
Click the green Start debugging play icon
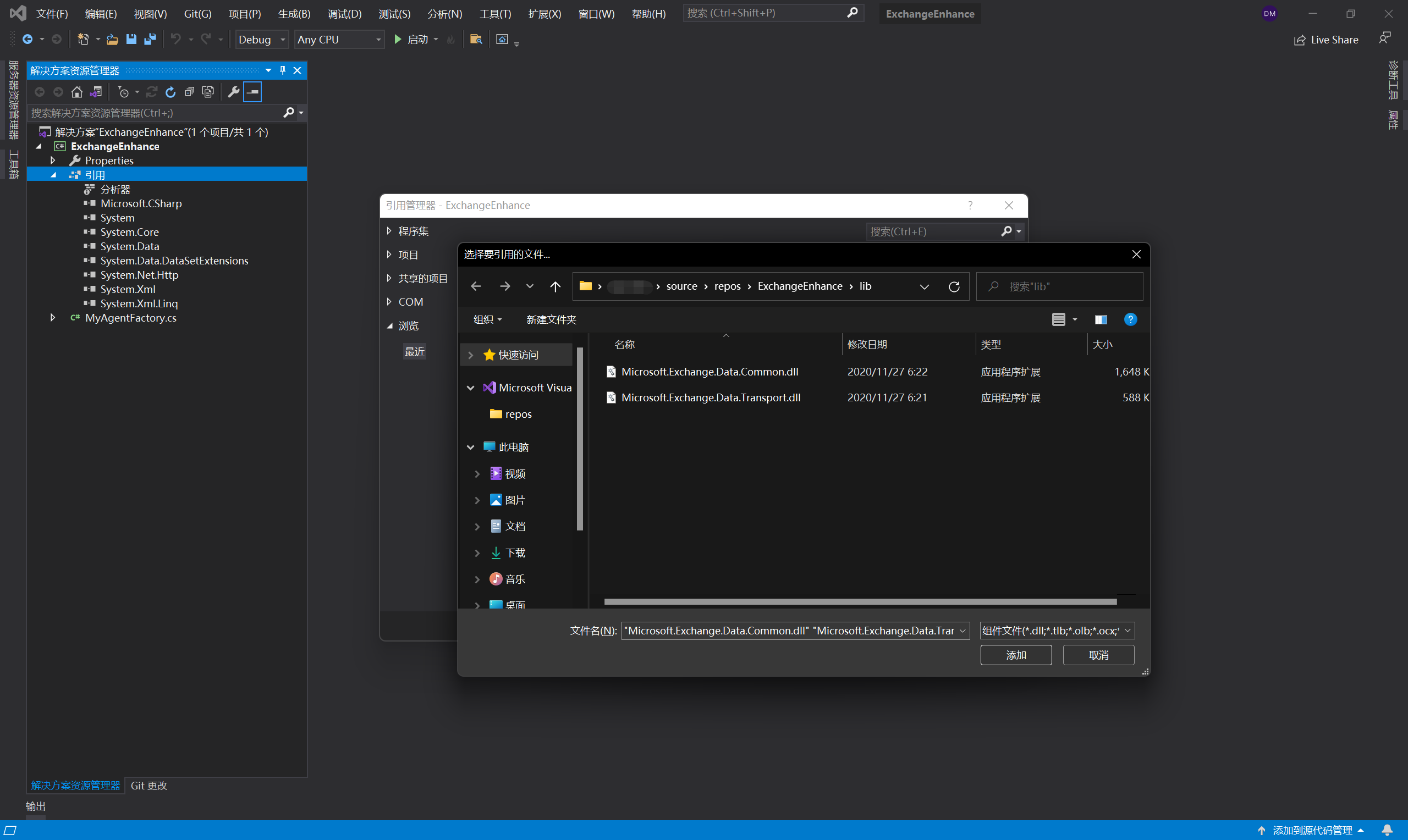pos(398,39)
